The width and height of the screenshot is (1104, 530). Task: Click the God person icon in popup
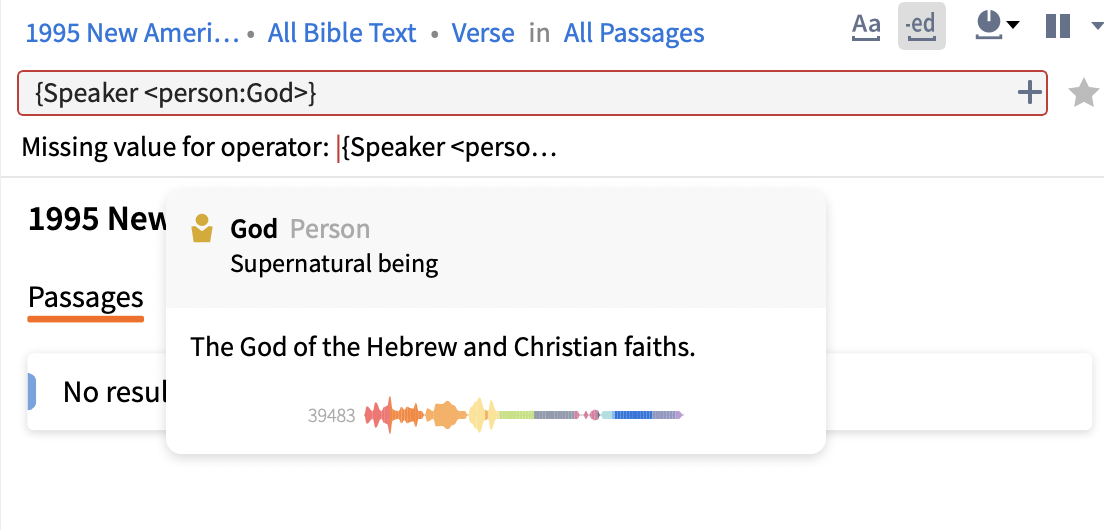point(203,229)
